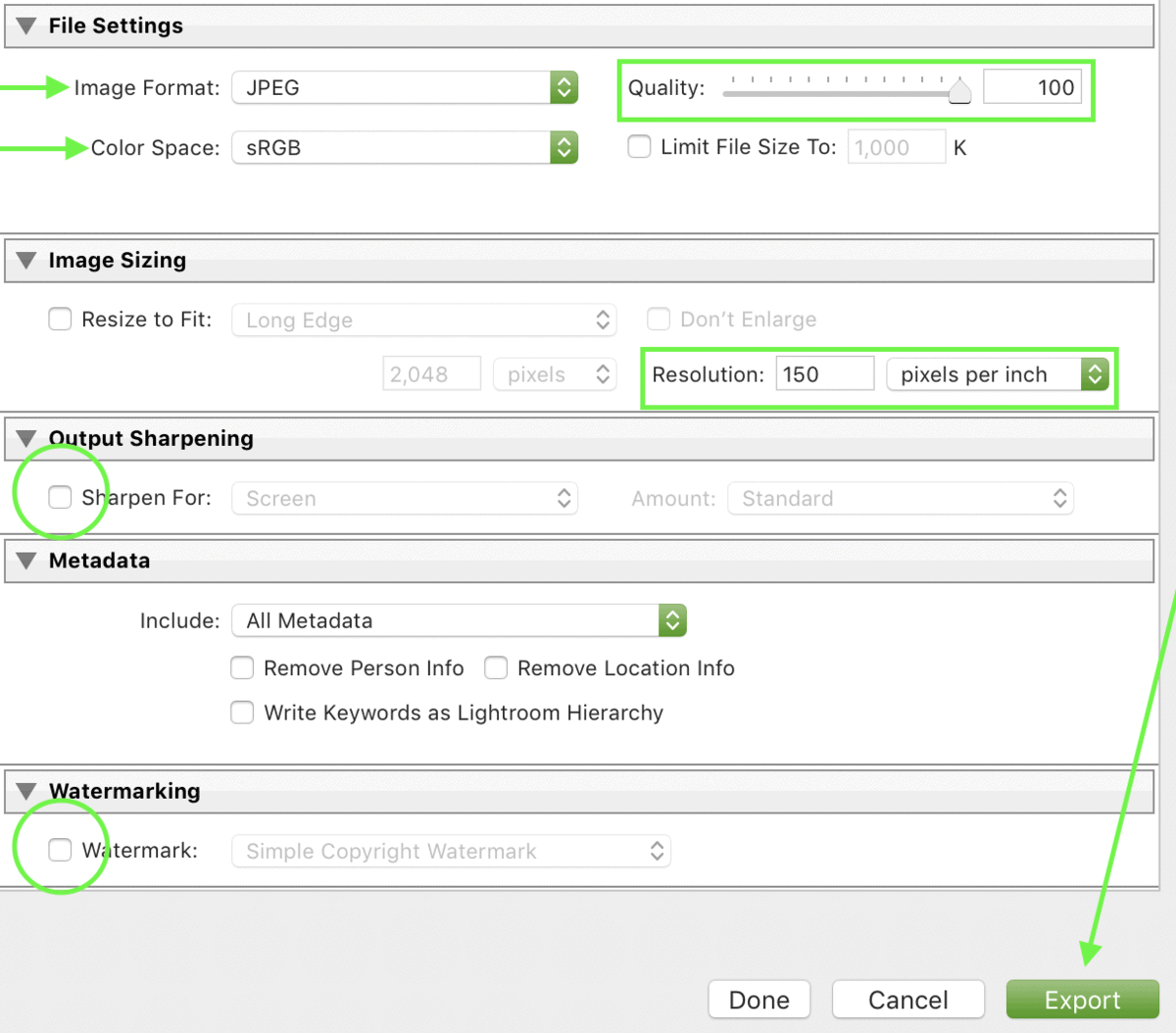Click the "Include:" label in Metadata
This screenshot has width=1176, height=1033.
(x=180, y=620)
